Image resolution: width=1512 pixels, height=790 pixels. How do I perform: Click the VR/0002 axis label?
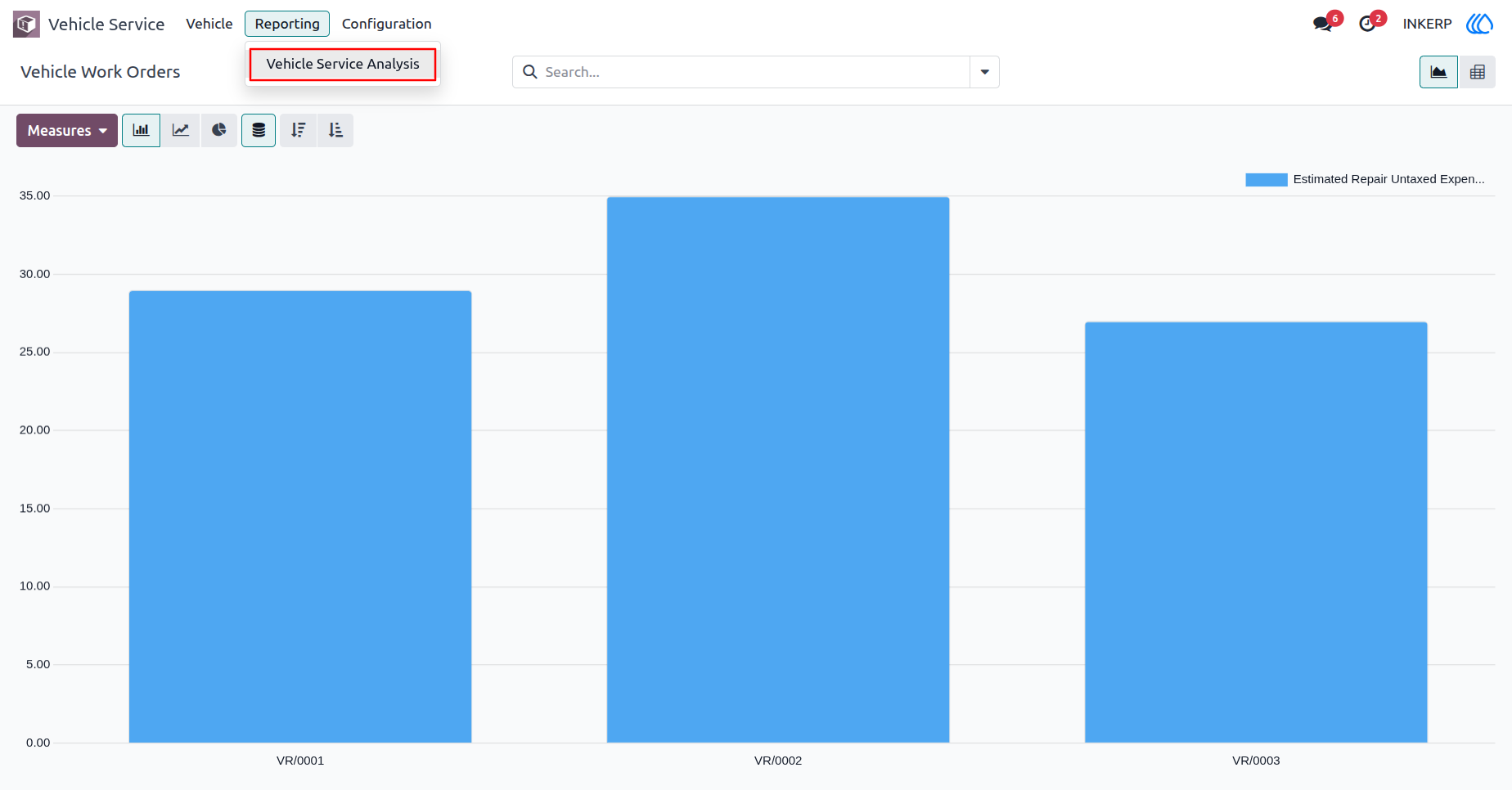click(x=778, y=761)
